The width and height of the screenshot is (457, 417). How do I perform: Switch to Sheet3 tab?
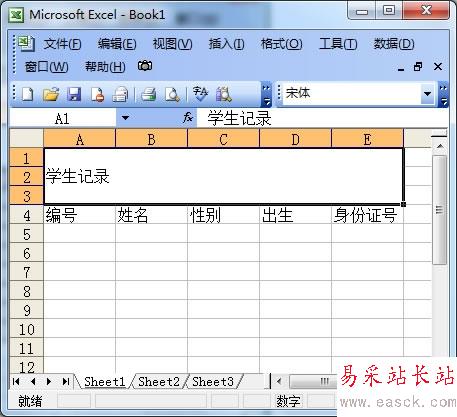(x=213, y=381)
